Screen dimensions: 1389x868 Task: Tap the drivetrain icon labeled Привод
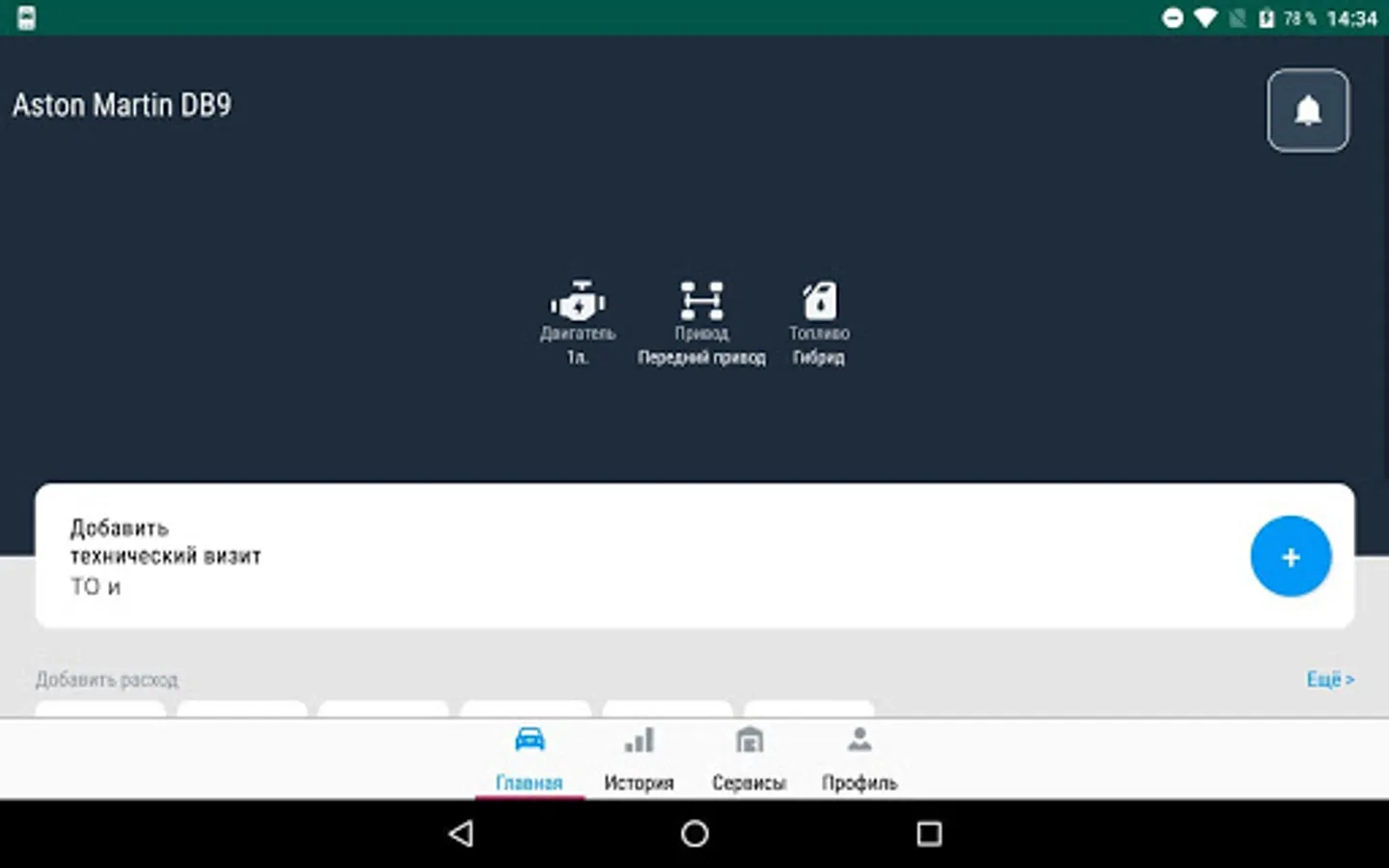pyautogui.click(x=701, y=301)
